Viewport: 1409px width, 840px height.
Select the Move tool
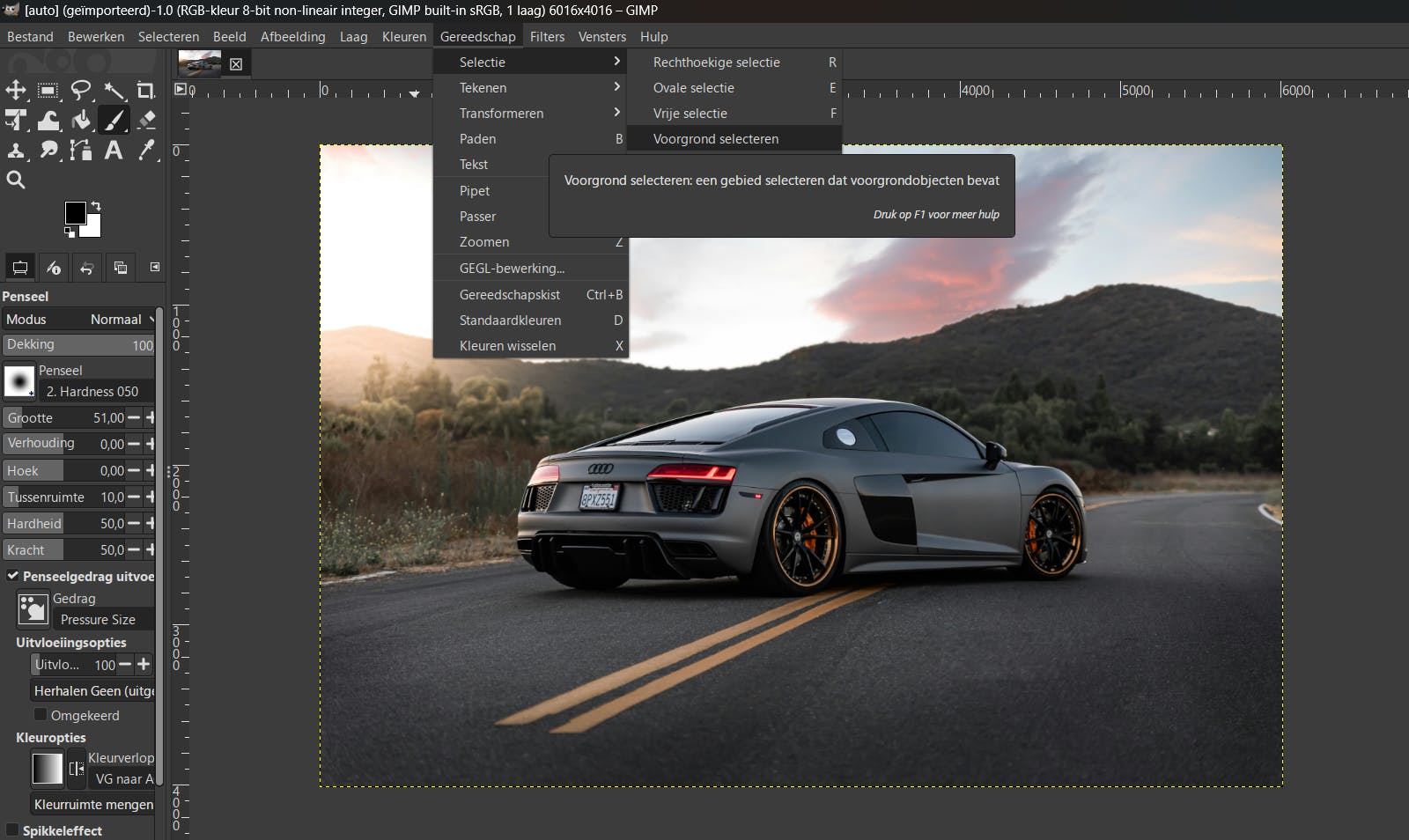tap(16, 90)
